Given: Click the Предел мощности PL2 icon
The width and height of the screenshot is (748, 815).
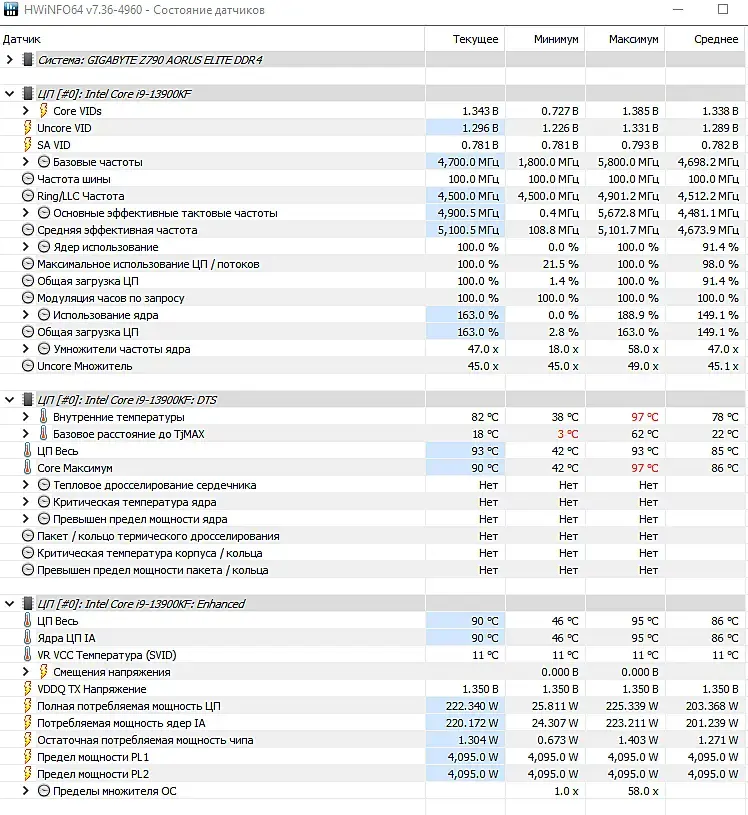Looking at the screenshot, I should coord(28,773).
